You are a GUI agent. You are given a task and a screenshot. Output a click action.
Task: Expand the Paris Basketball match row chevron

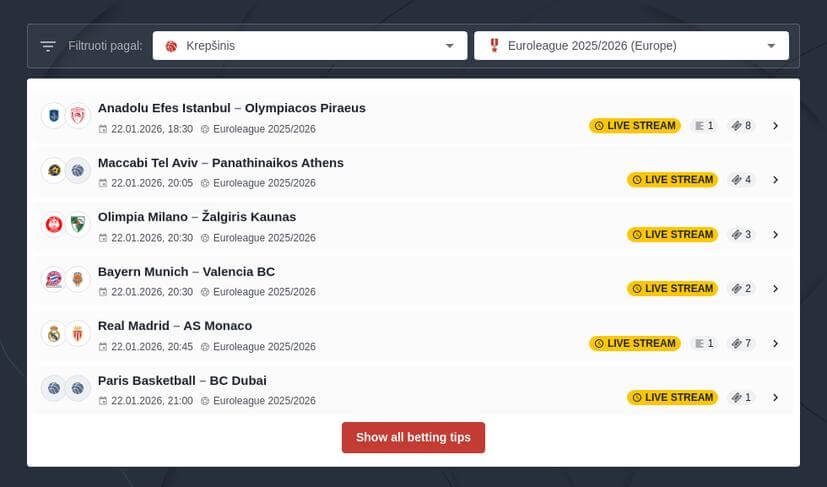[x=775, y=397]
